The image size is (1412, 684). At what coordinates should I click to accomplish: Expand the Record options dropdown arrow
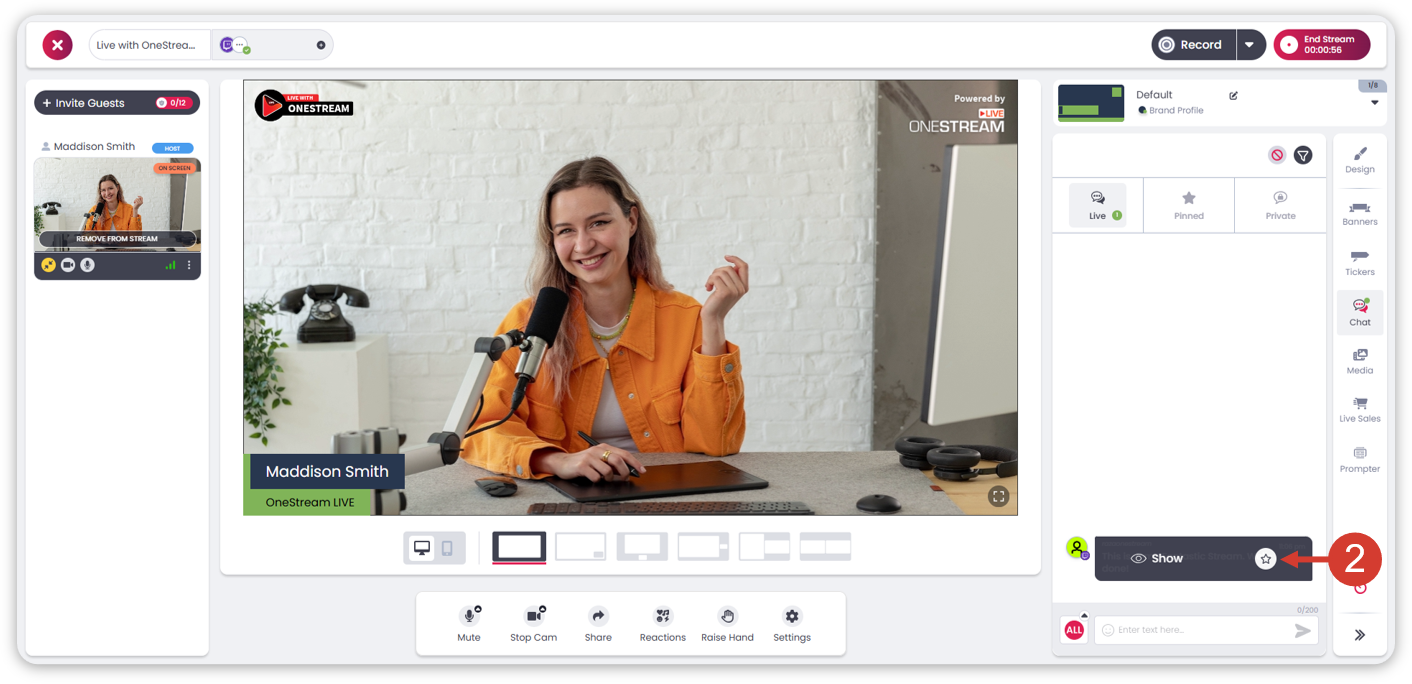(x=1250, y=45)
